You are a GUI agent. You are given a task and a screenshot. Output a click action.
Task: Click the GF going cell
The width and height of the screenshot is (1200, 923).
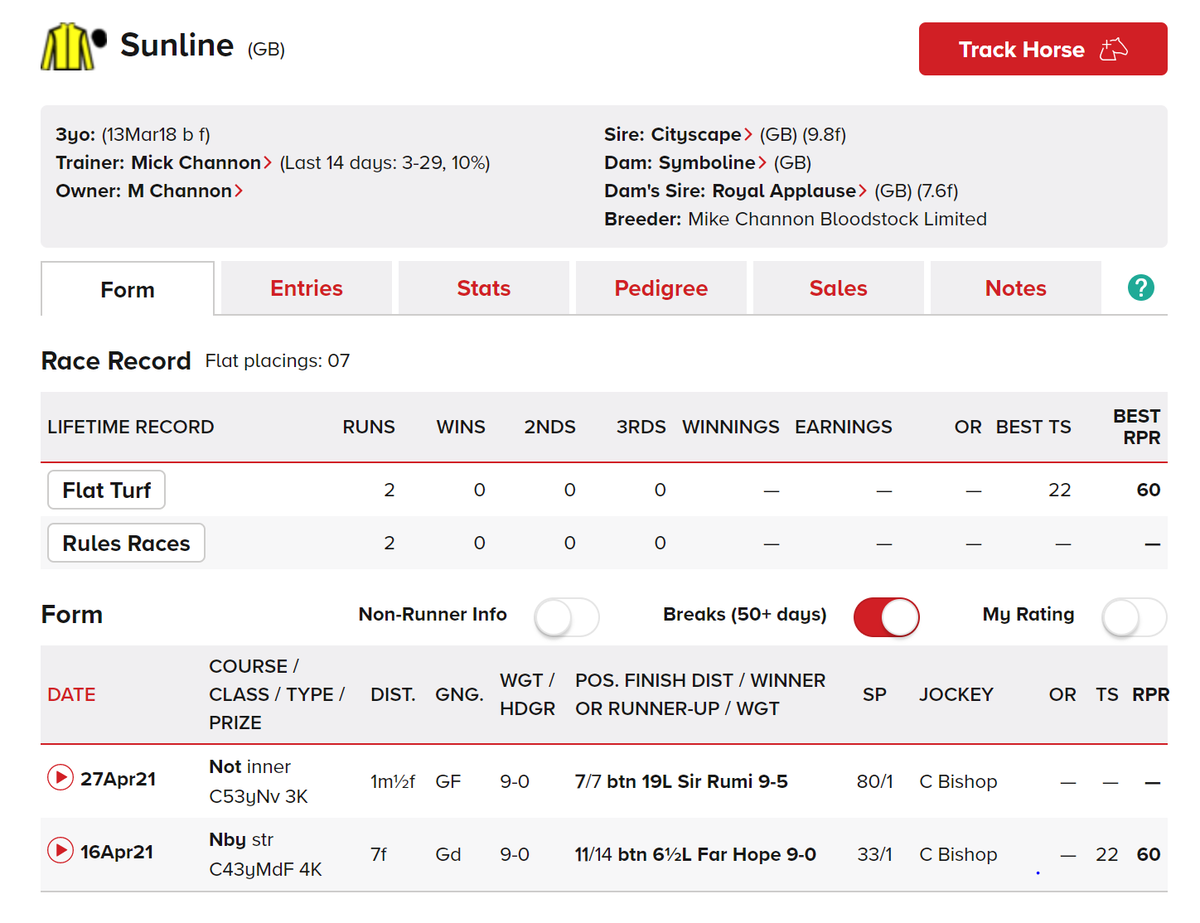point(448,781)
